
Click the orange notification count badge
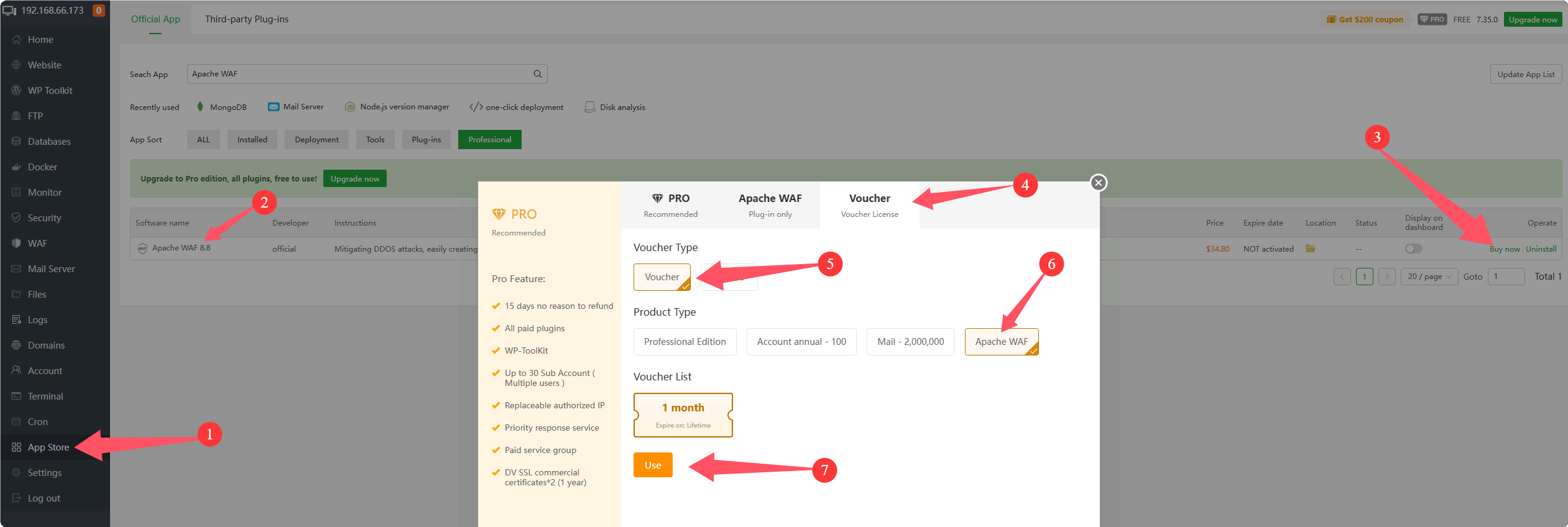98,11
